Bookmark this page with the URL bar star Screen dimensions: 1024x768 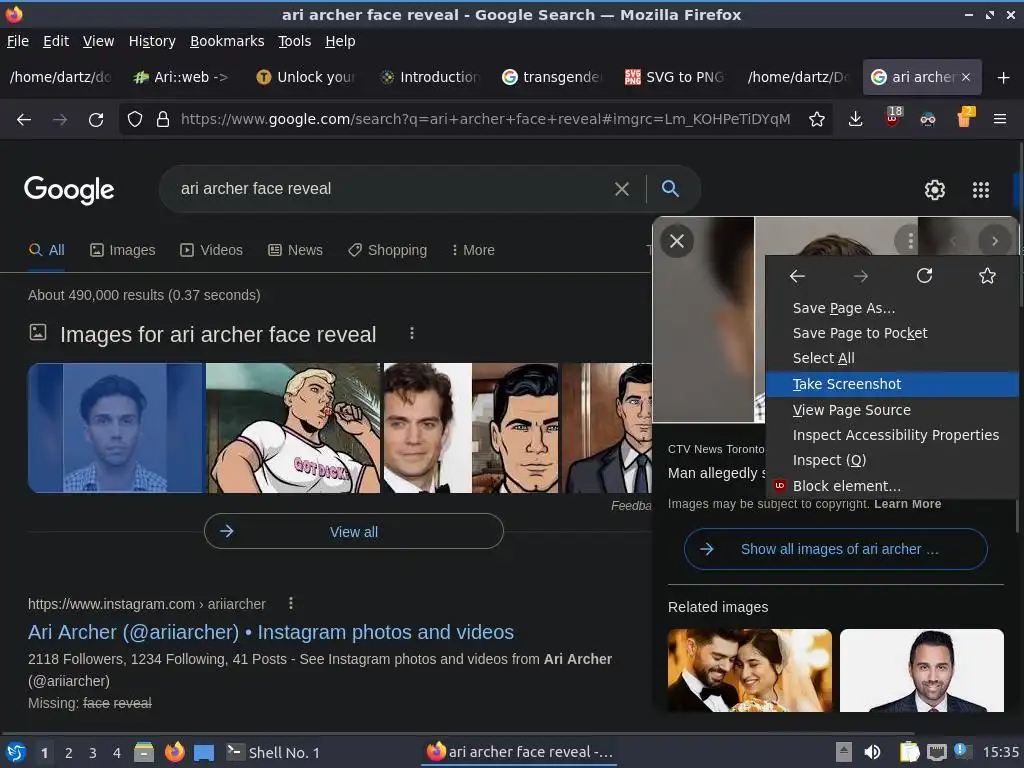click(x=816, y=120)
